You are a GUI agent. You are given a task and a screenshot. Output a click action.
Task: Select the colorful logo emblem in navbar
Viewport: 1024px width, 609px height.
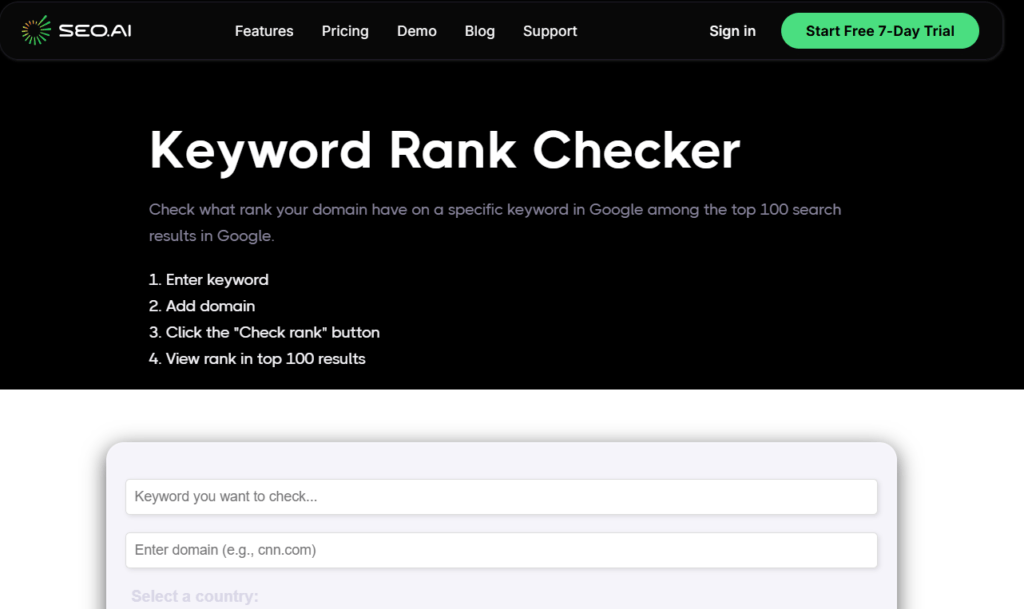(36, 30)
